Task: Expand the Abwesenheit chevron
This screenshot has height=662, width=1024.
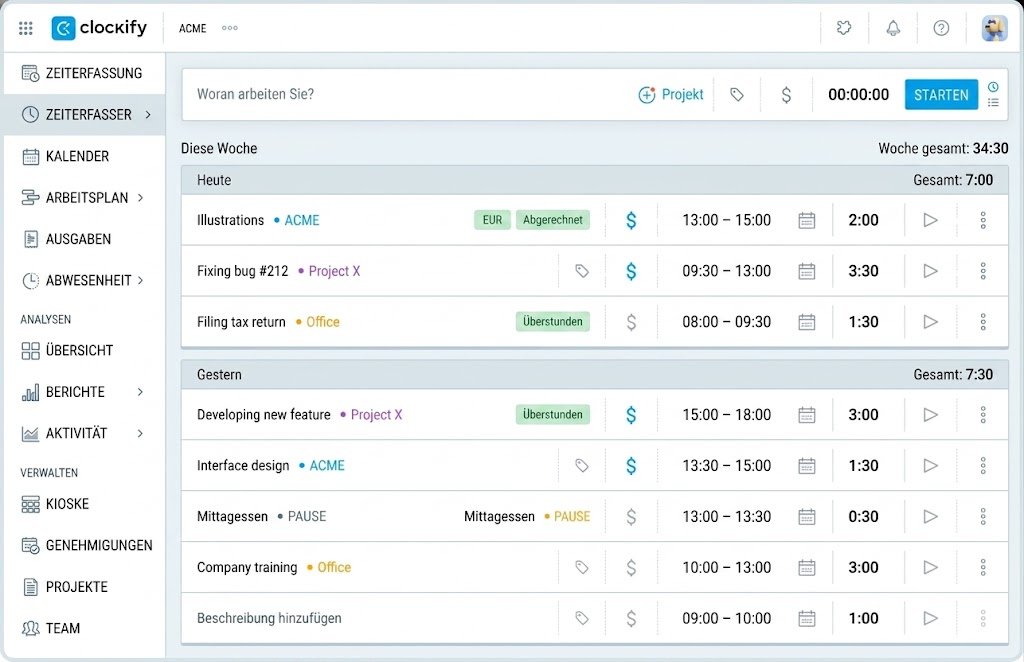Action: (140, 281)
